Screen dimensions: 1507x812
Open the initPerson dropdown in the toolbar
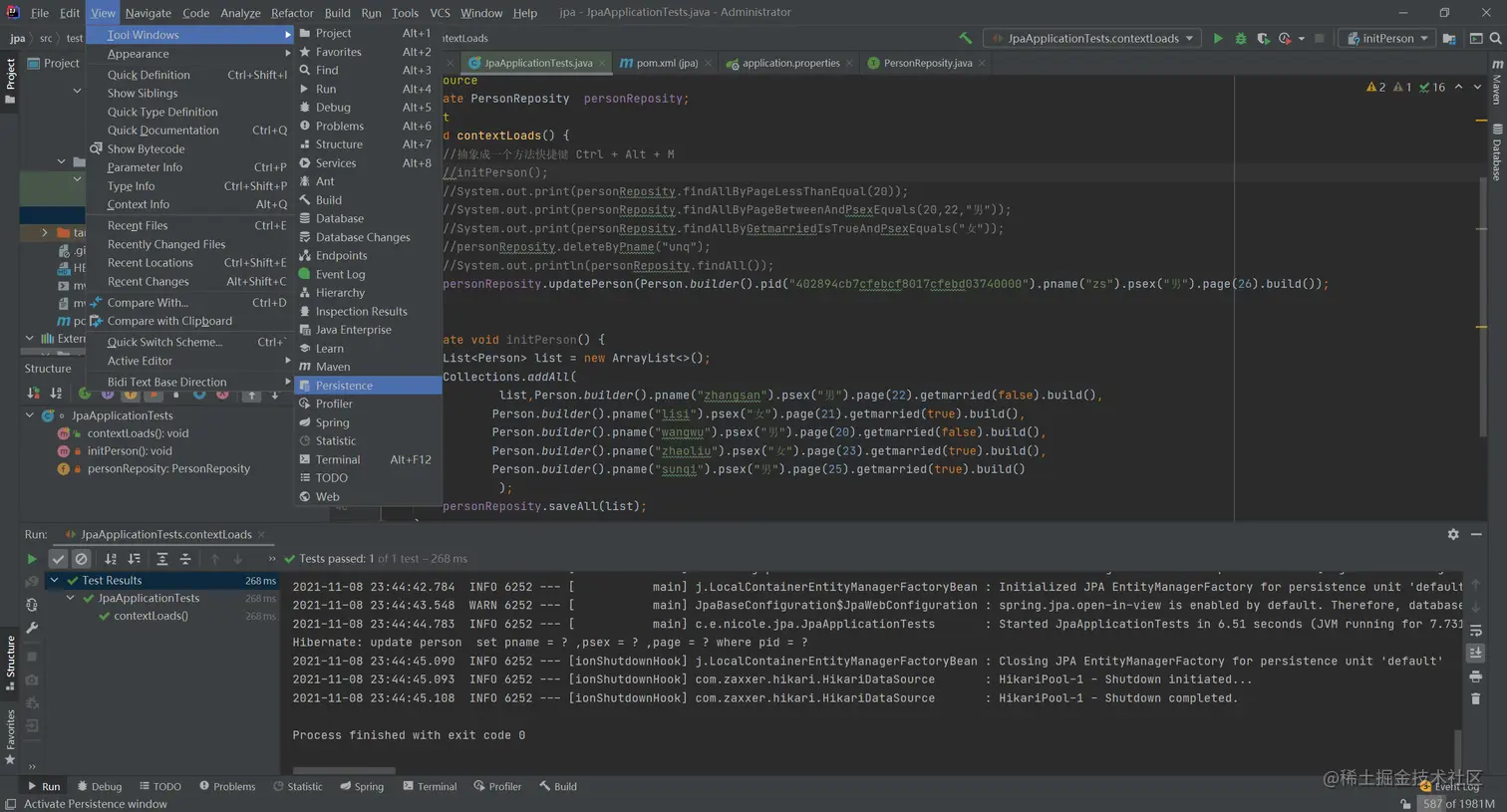[1387, 39]
